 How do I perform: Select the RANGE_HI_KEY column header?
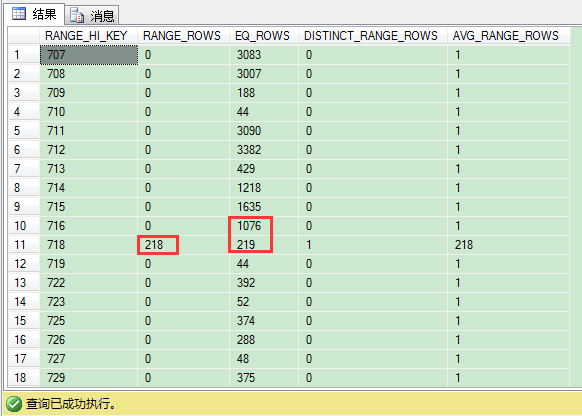pyautogui.click(x=88, y=36)
